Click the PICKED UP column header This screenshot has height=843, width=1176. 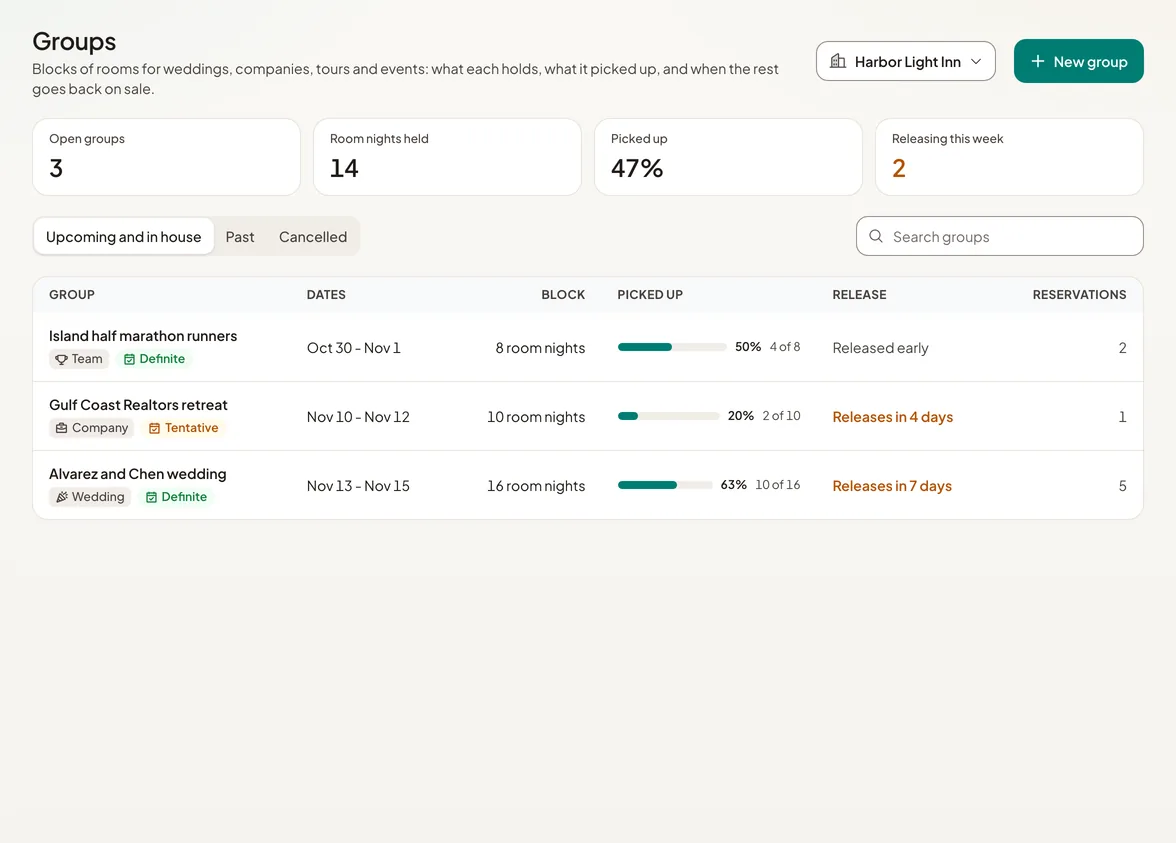pyautogui.click(x=650, y=295)
